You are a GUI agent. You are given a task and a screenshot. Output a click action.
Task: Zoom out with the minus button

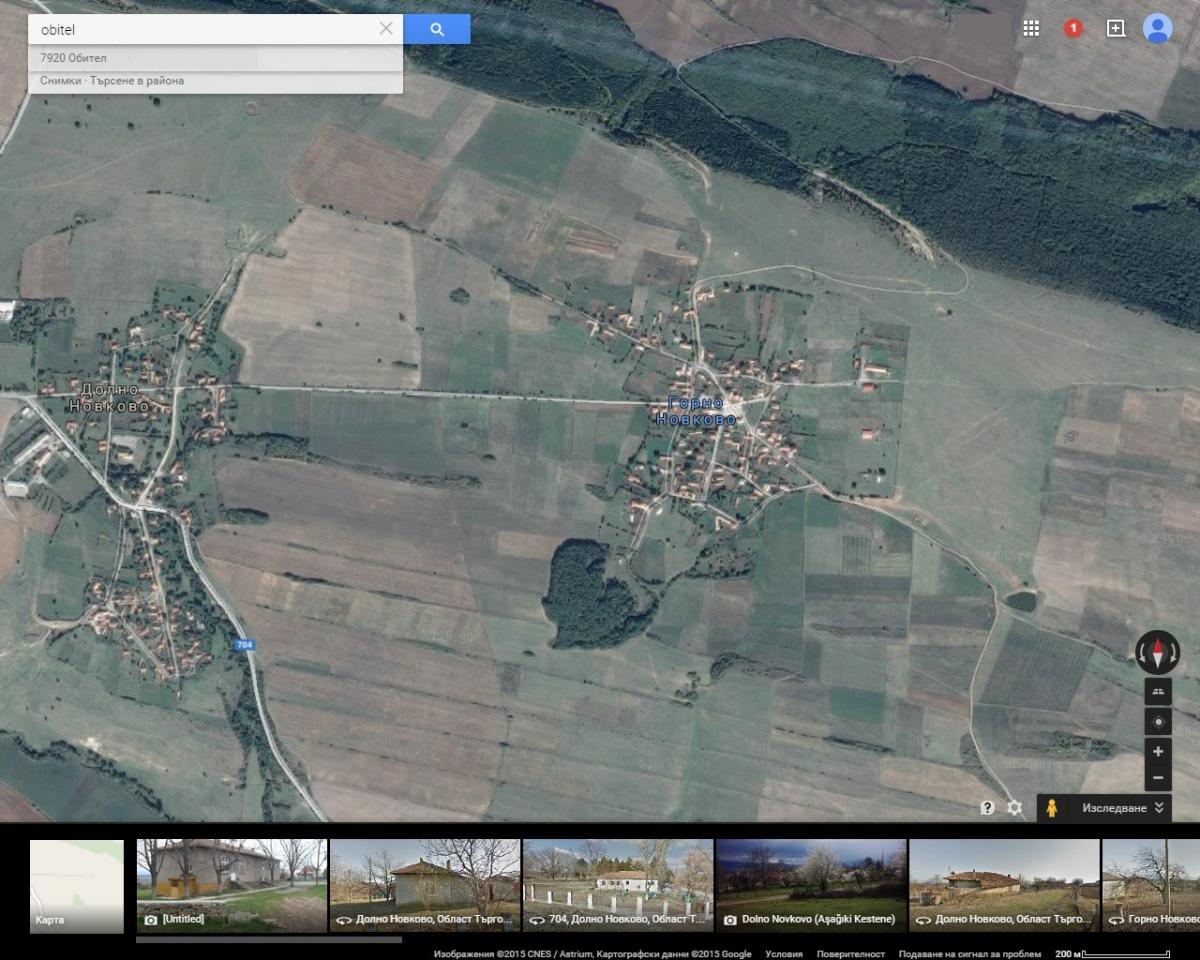1158,778
